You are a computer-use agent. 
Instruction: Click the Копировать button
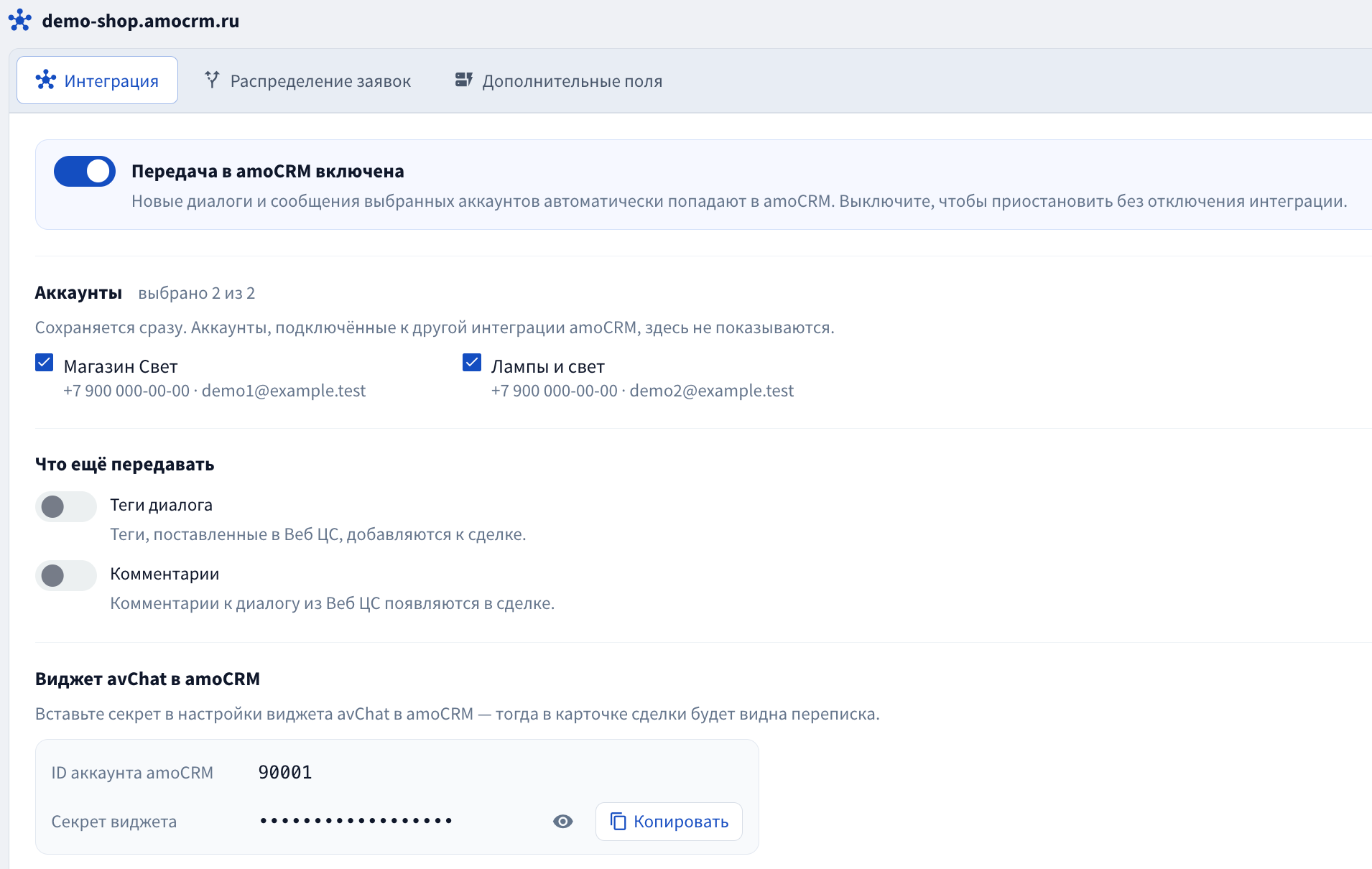[669, 821]
